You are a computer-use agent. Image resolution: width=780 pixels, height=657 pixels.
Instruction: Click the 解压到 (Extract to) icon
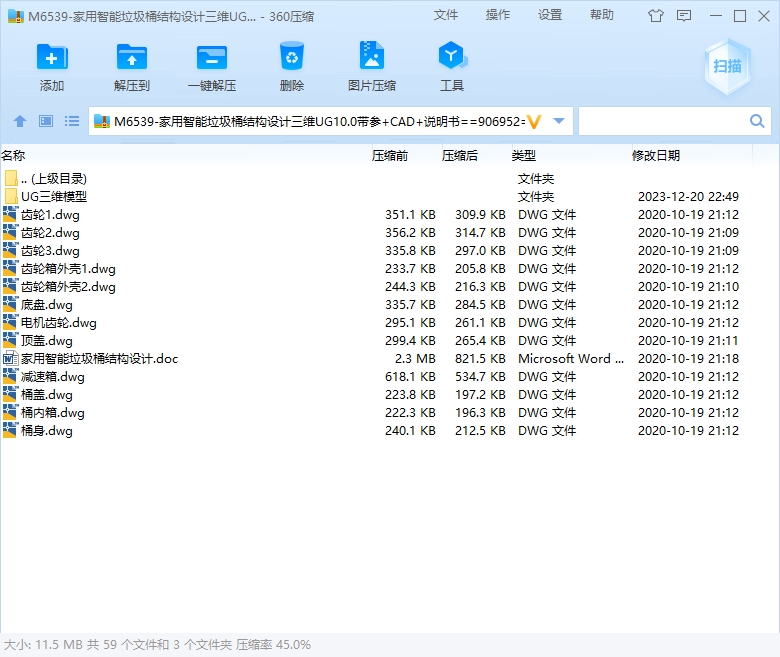(132, 57)
